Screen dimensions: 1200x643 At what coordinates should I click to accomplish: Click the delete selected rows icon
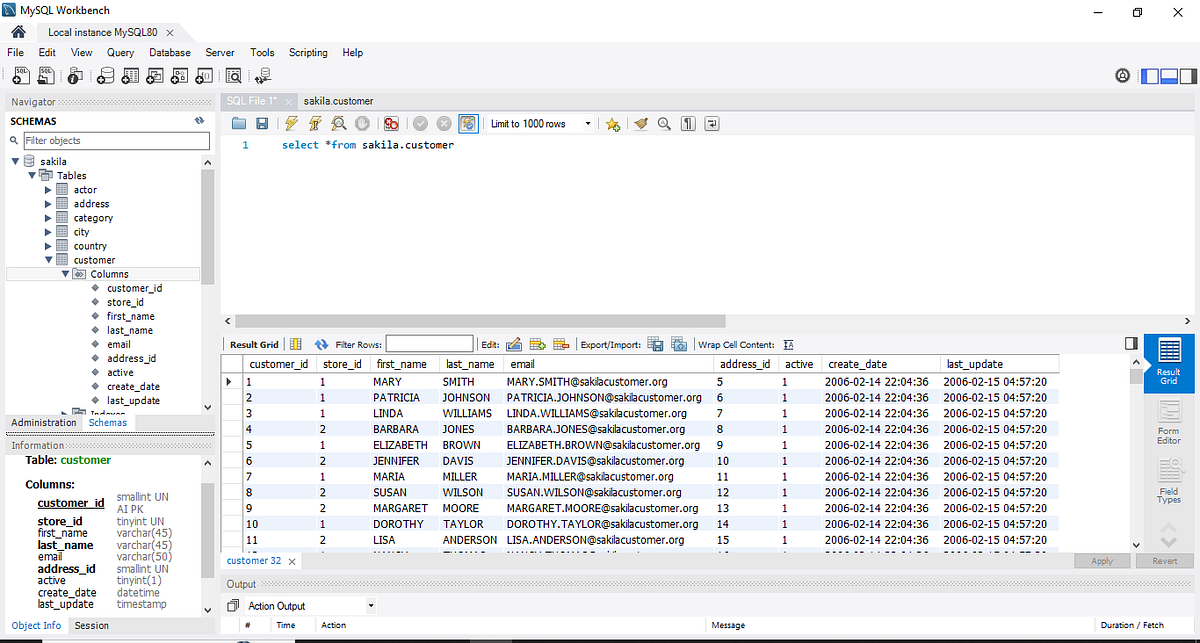(560, 344)
